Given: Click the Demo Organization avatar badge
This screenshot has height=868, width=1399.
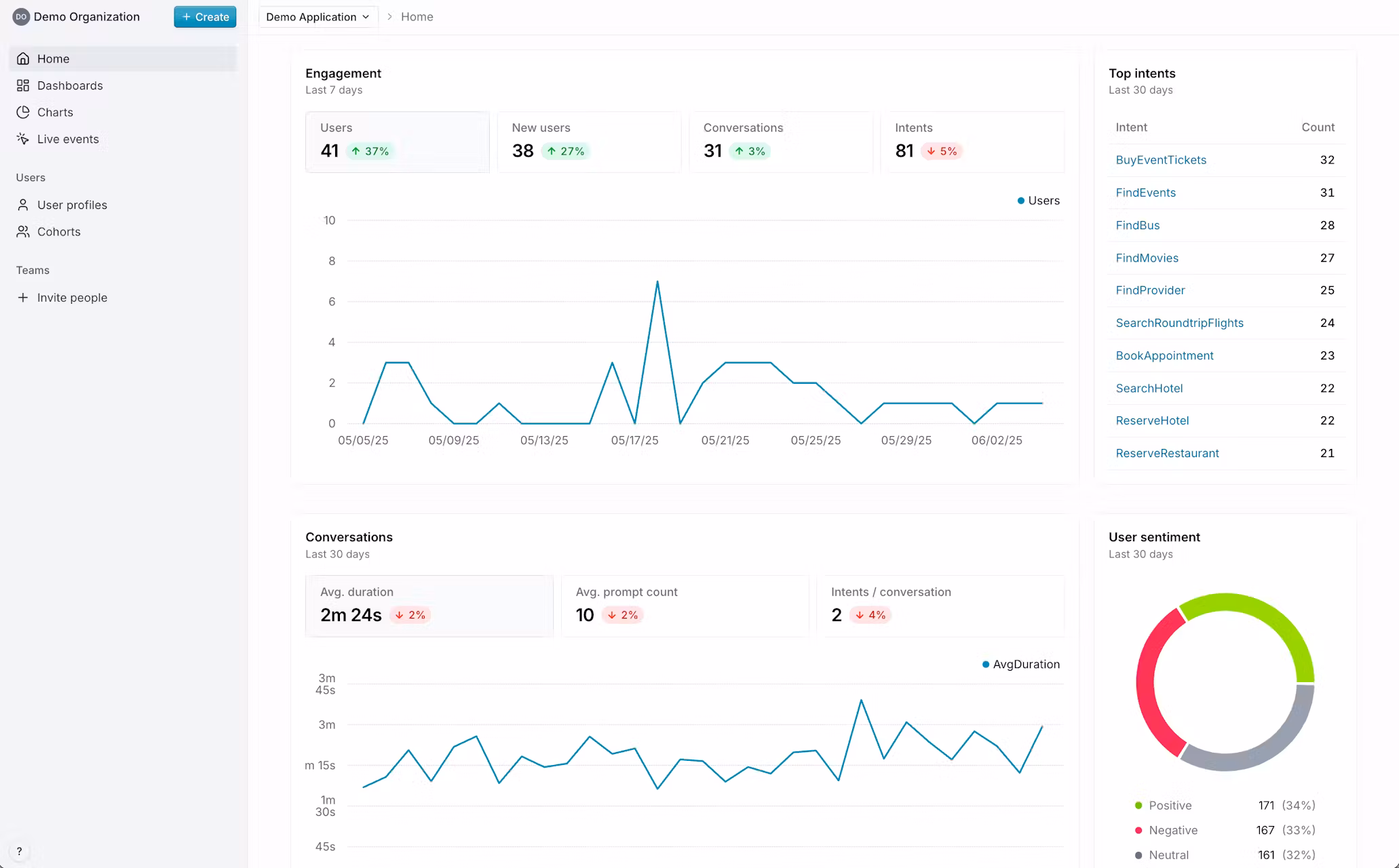Looking at the screenshot, I should [x=21, y=17].
